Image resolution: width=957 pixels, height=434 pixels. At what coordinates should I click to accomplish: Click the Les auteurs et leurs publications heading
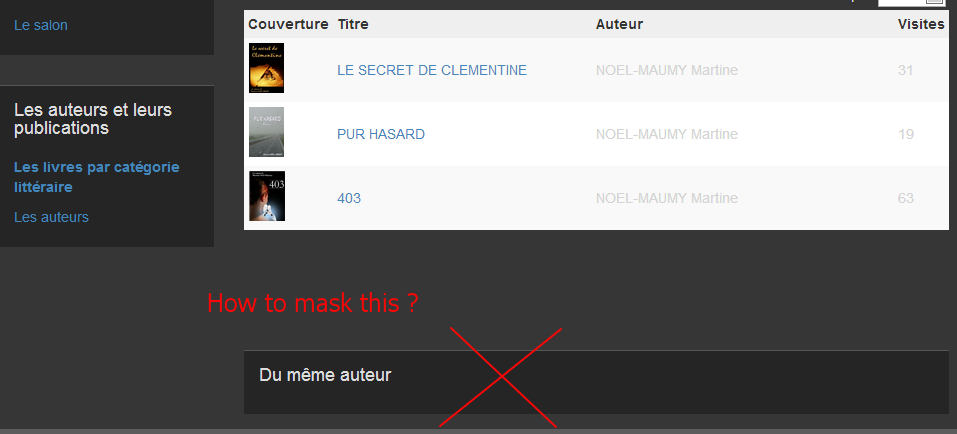pos(93,119)
